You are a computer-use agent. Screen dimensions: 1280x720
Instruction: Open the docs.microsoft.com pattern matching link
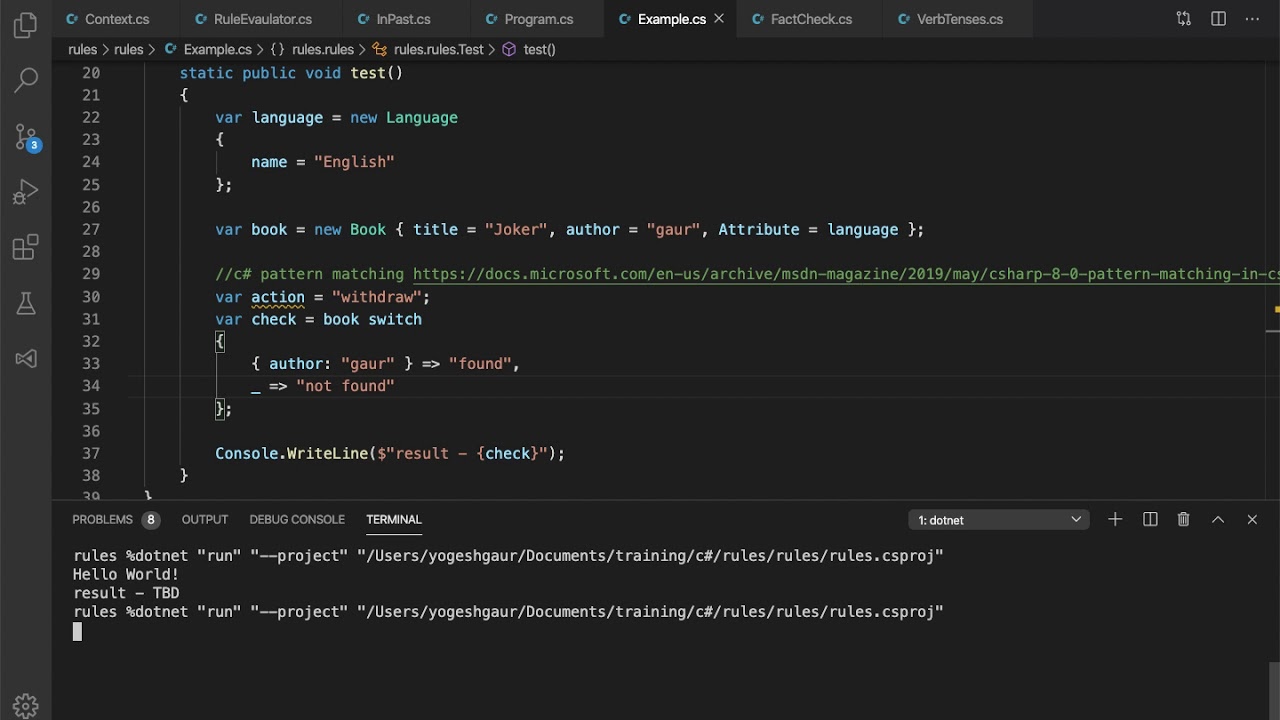point(845,274)
